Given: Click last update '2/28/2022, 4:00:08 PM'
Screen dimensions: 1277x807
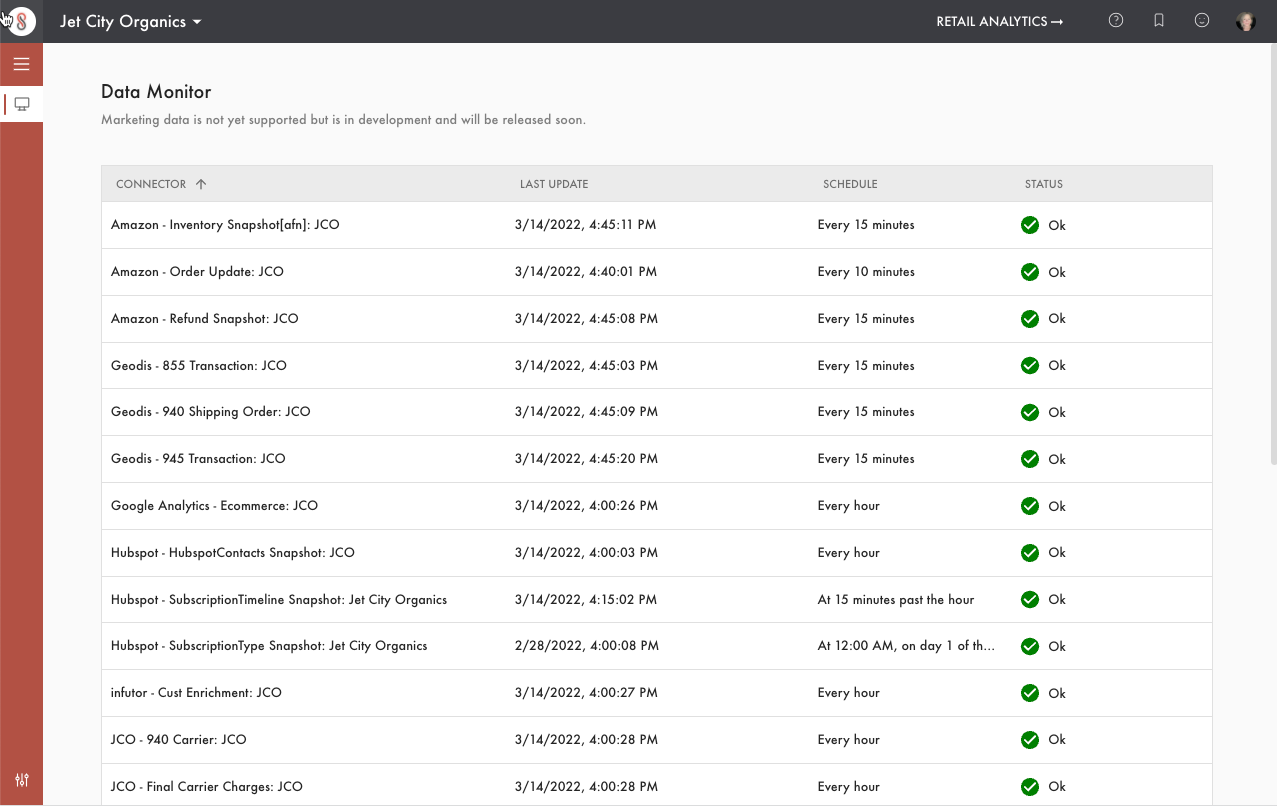Looking at the screenshot, I should 587,646.
